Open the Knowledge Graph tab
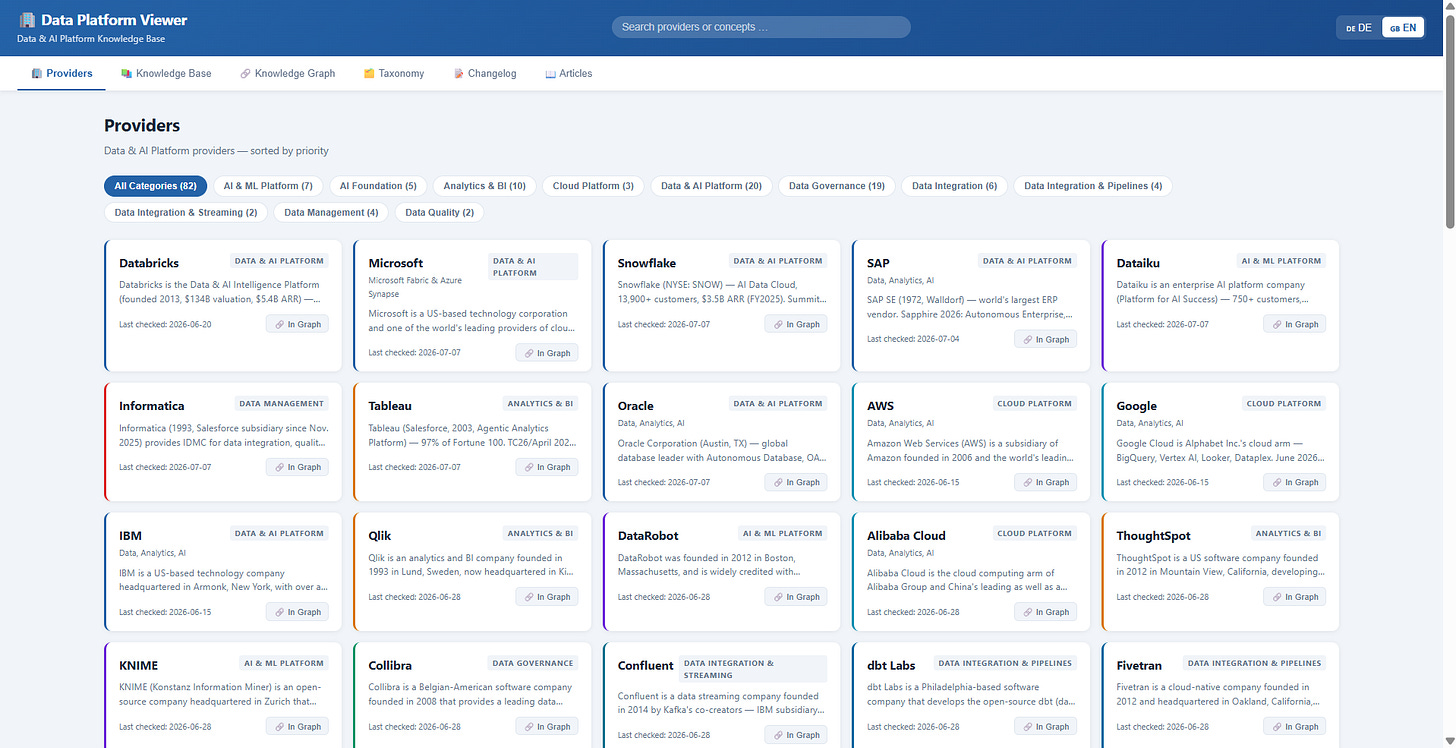Viewport: 1456px width, 748px height. coord(288,73)
